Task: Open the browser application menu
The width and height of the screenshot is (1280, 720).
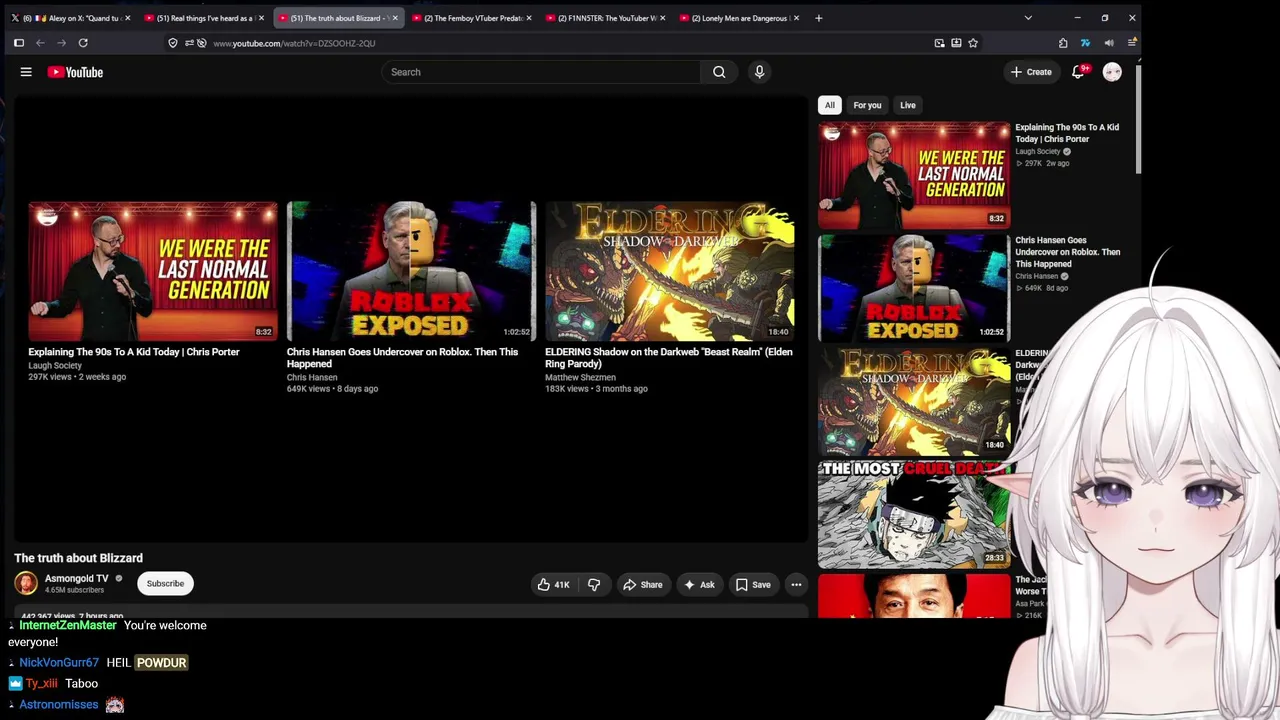Action: 1131,43
